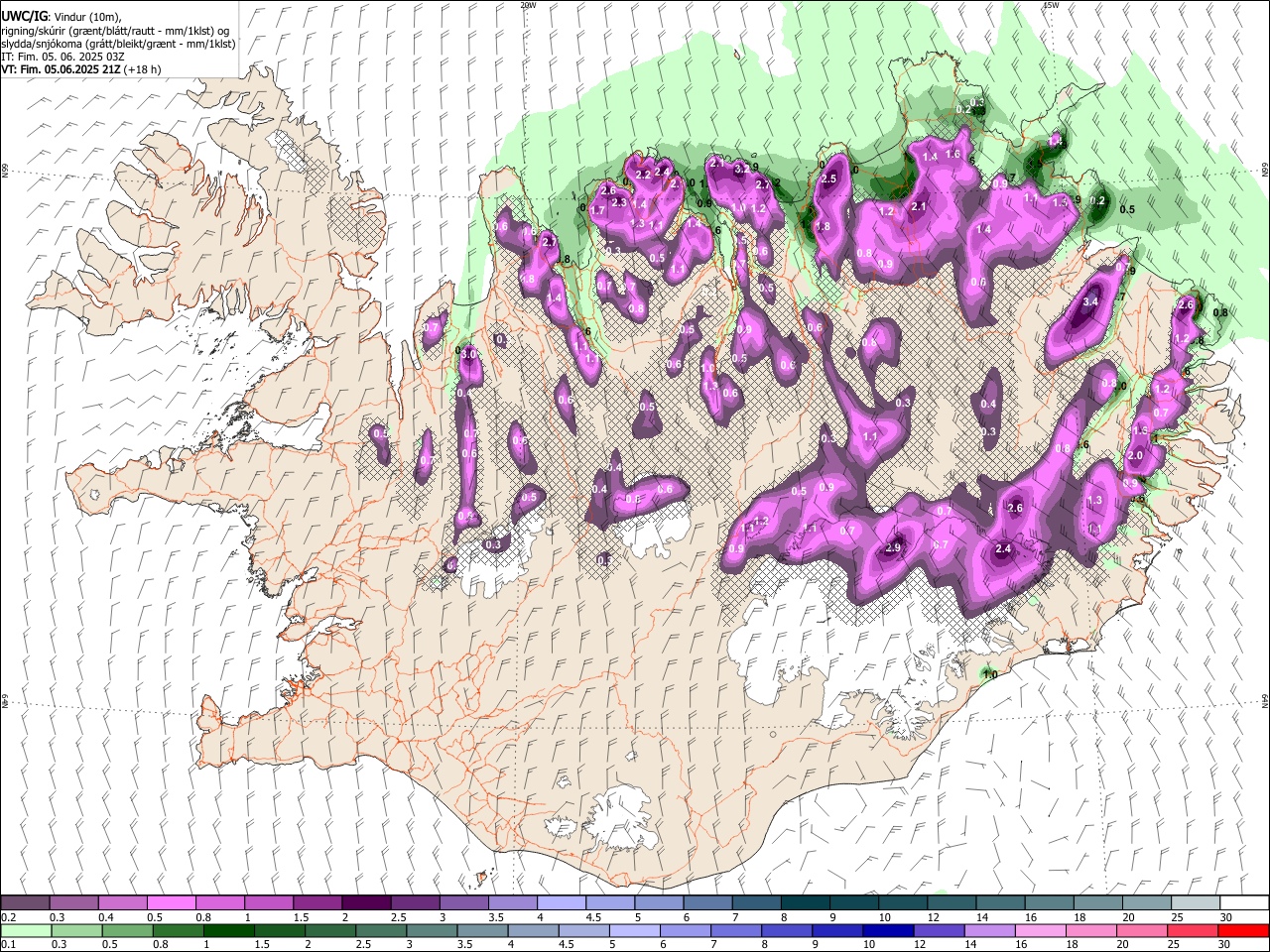Image resolution: width=1270 pixels, height=952 pixels.
Task: Click the dark grey-purple swatch above legend label 0.2
Action: click(x=26, y=902)
